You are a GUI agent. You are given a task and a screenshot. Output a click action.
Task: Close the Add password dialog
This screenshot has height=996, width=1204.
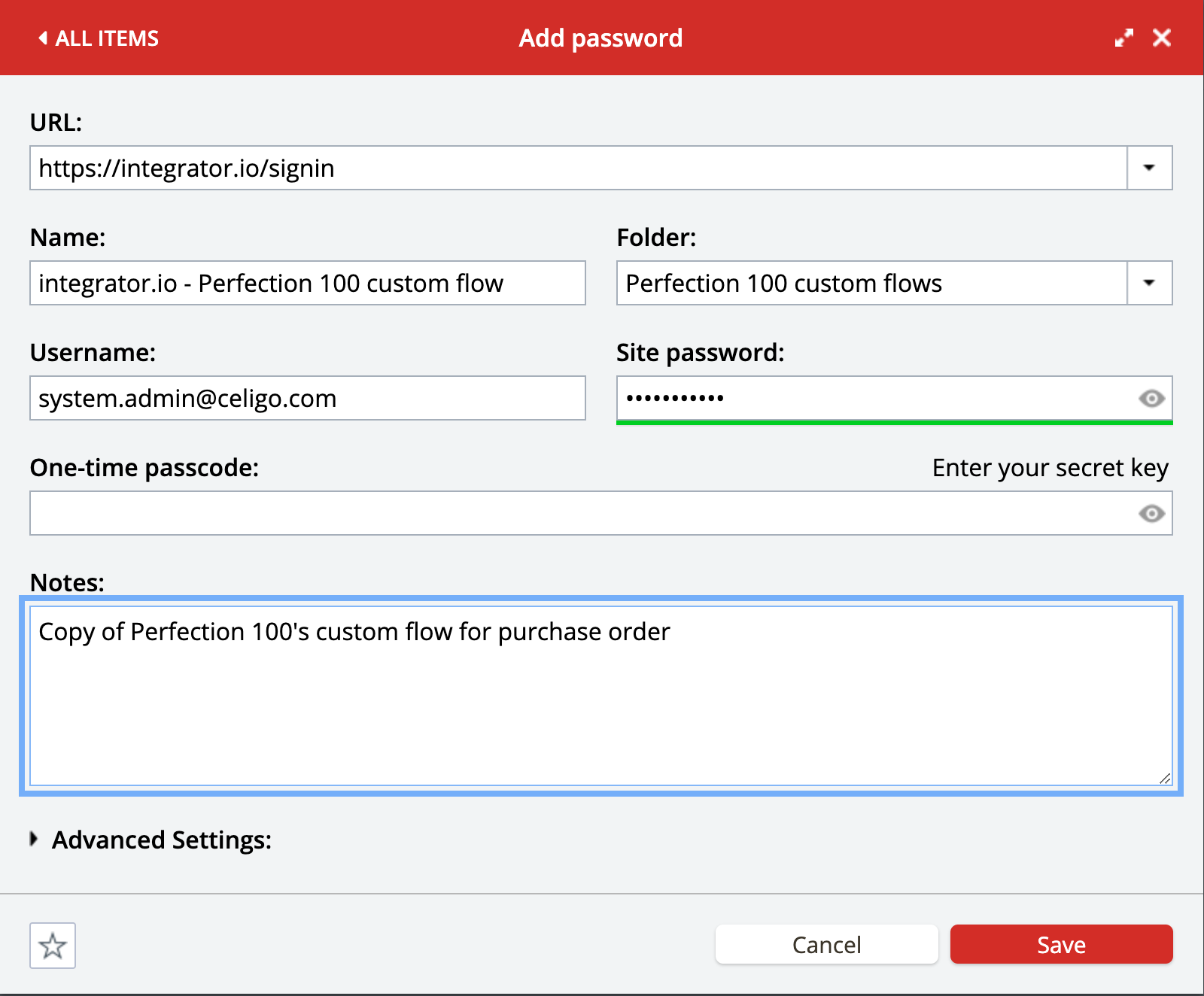[x=1163, y=37]
